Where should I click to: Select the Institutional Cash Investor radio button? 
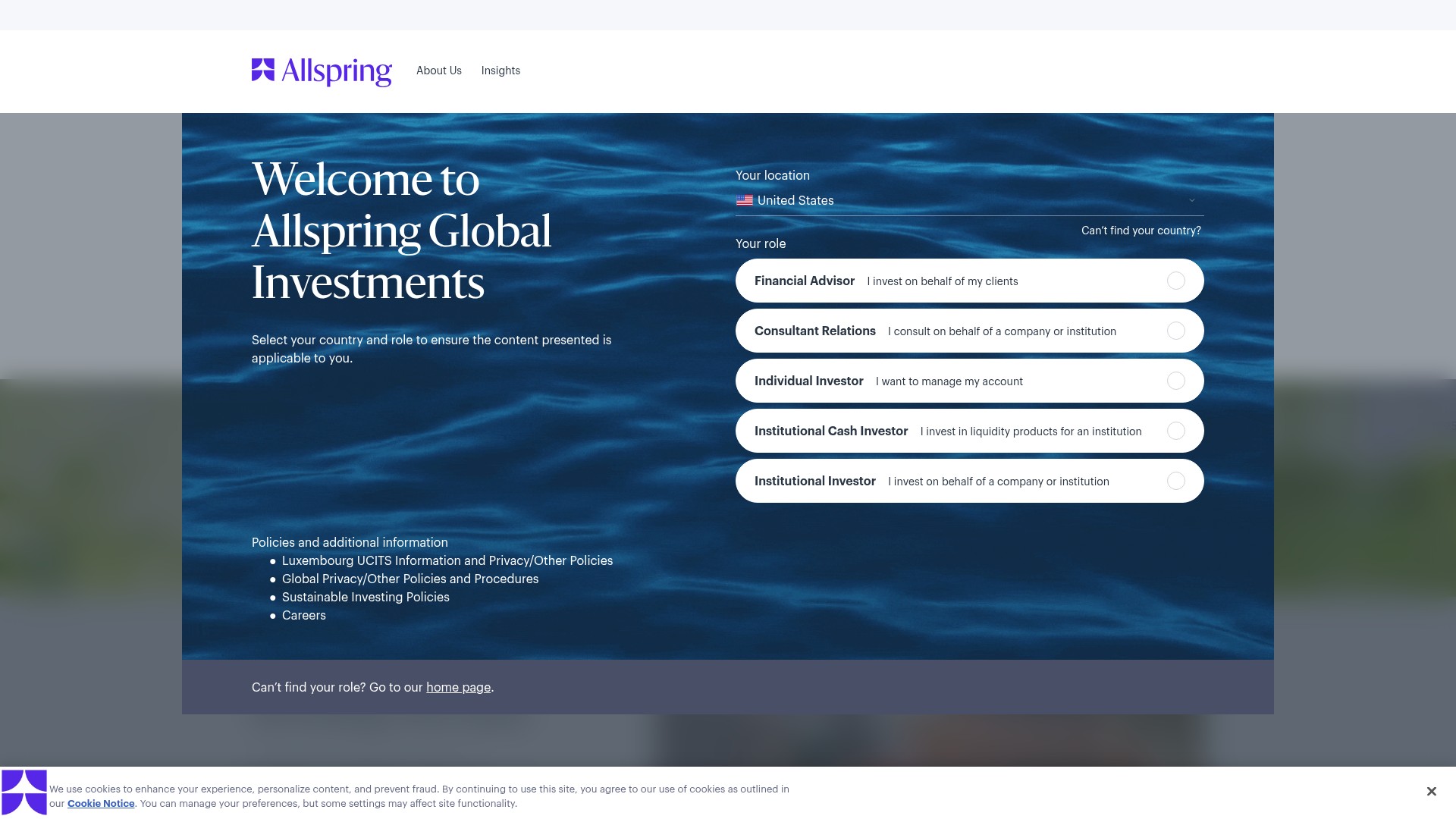click(1176, 431)
